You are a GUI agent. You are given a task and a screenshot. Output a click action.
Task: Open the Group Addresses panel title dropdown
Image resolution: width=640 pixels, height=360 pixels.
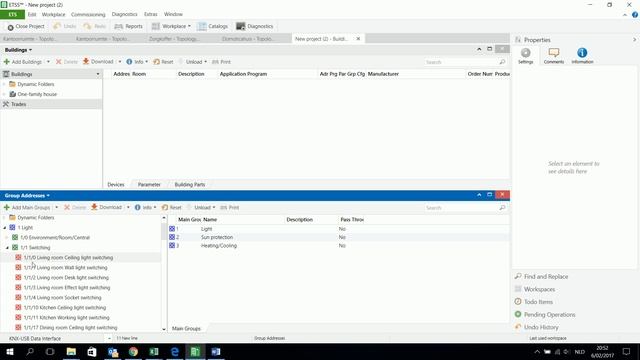[x=27, y=196]
